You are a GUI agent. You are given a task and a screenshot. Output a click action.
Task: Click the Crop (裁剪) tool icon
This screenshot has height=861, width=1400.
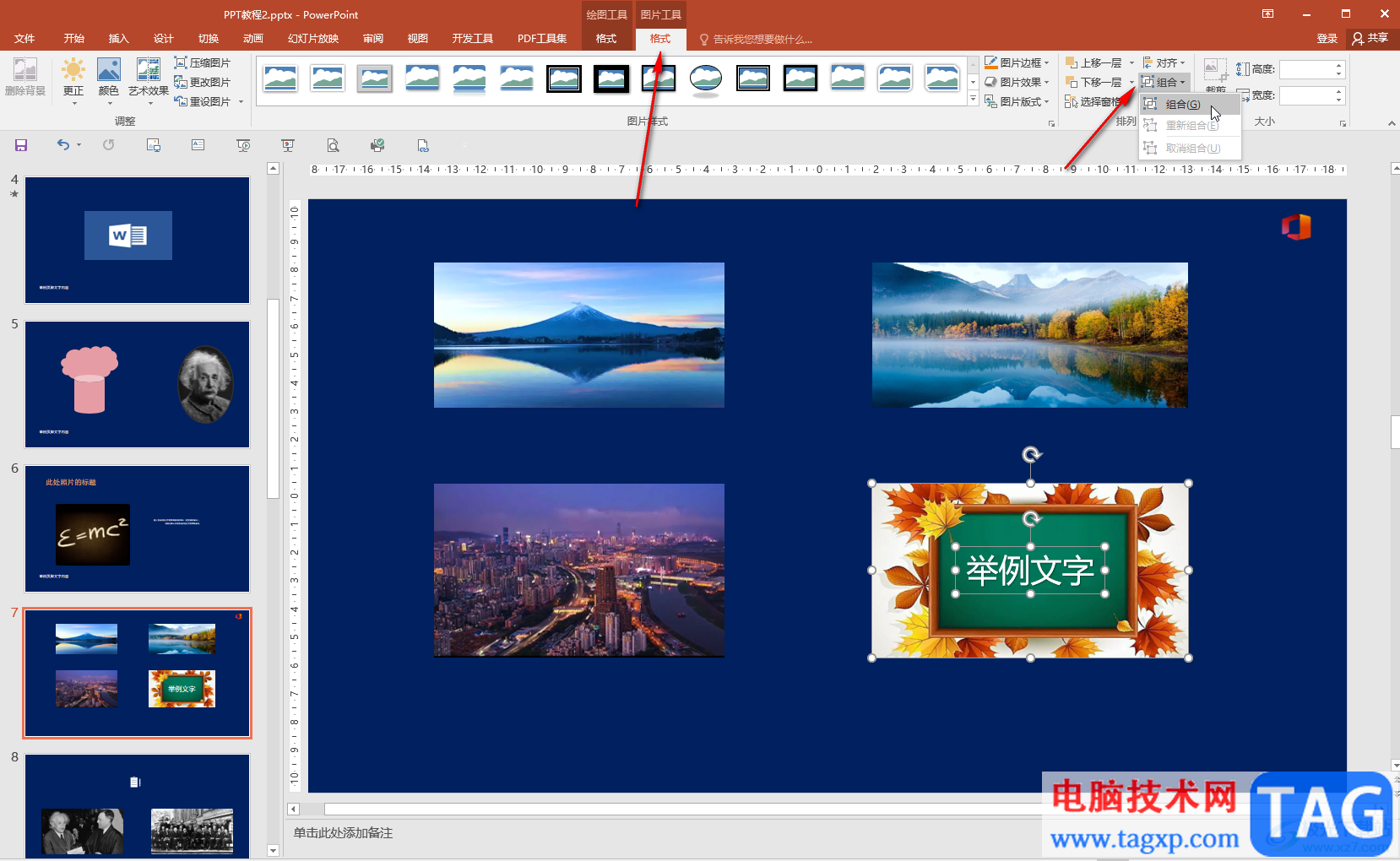click(1216, 70)
